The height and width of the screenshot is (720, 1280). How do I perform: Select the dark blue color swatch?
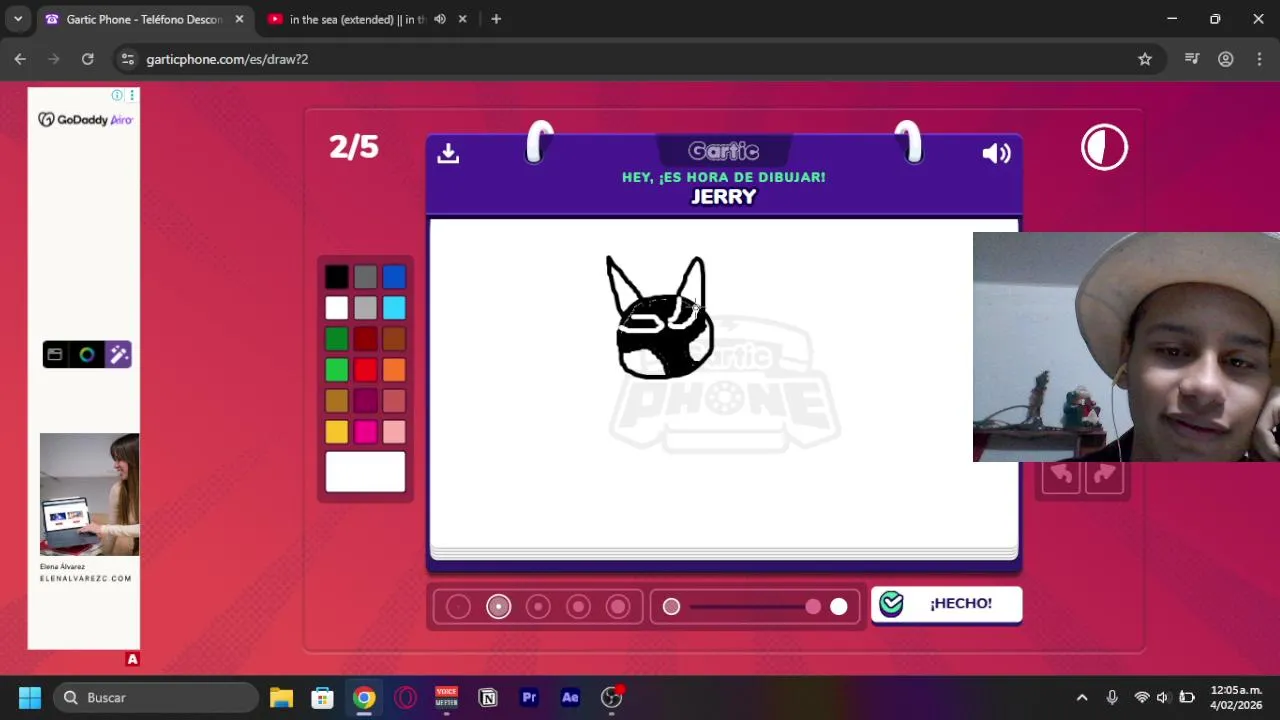pos(394,277)
